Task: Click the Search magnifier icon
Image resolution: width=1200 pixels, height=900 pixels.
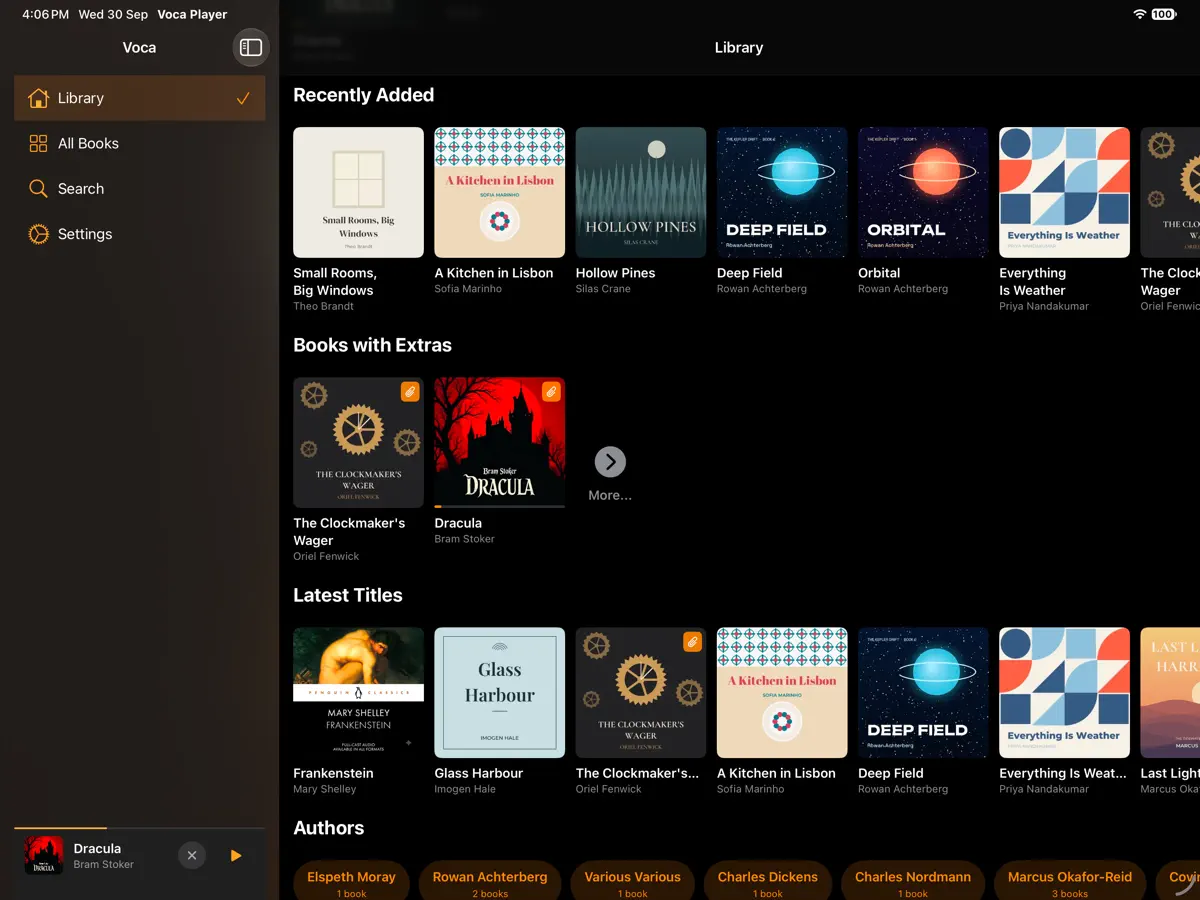Action: pyautogui.click(x=38, y=188)
